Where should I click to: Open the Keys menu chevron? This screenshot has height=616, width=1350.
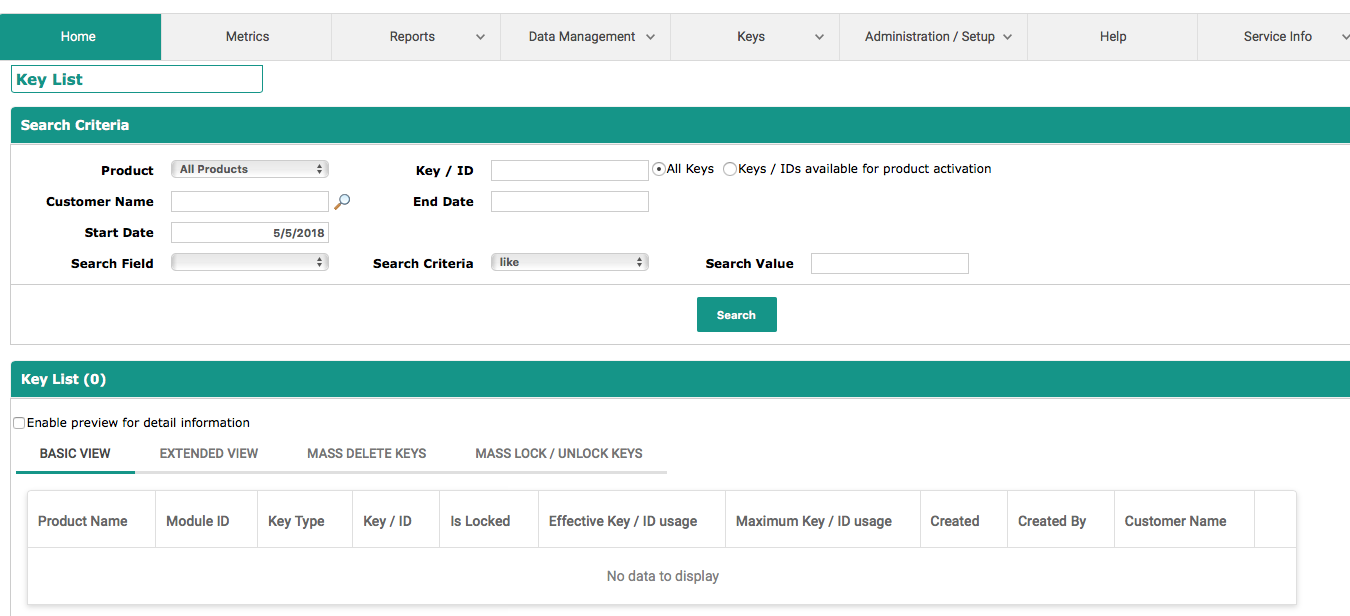tap(819, 37)
